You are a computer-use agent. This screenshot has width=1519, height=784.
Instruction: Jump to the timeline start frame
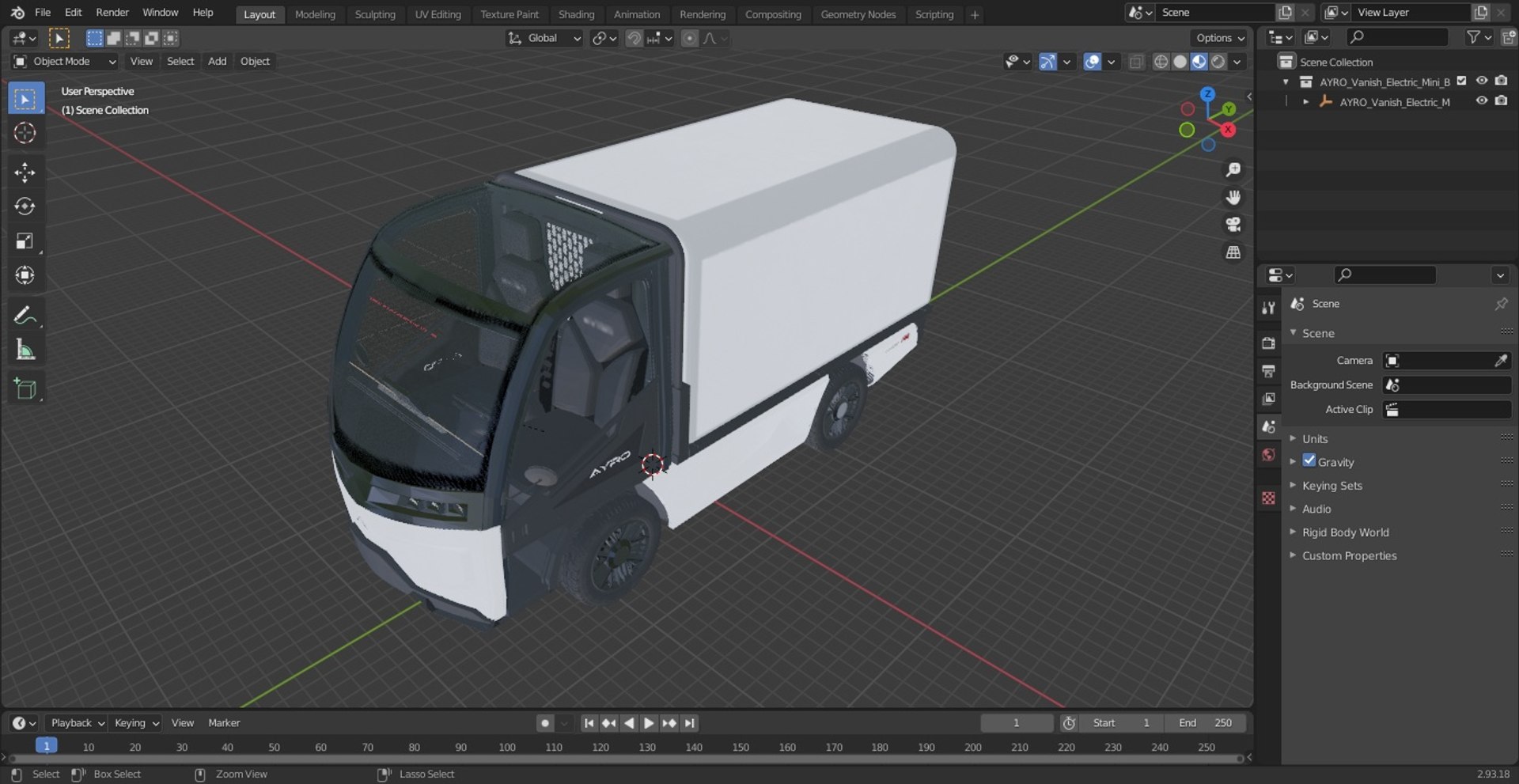[589, 723]
